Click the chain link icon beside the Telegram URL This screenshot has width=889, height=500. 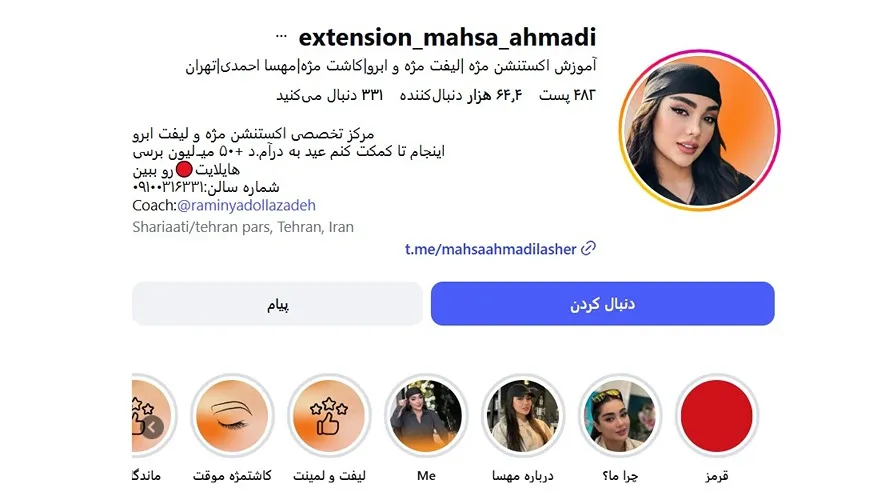point(589,248)
